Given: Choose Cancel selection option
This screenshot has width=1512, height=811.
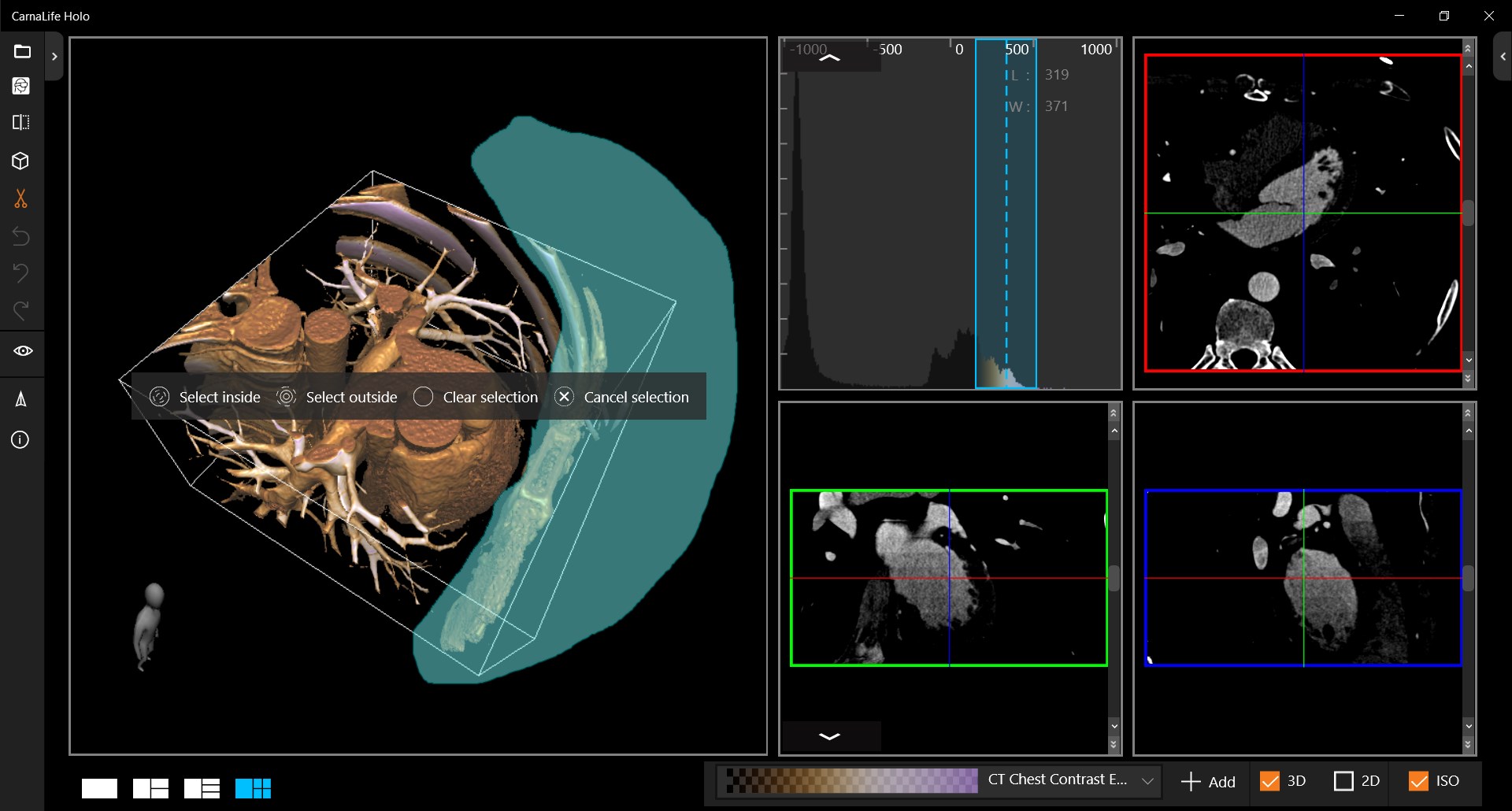Looking at the screenshot, I should click(621, 397).
